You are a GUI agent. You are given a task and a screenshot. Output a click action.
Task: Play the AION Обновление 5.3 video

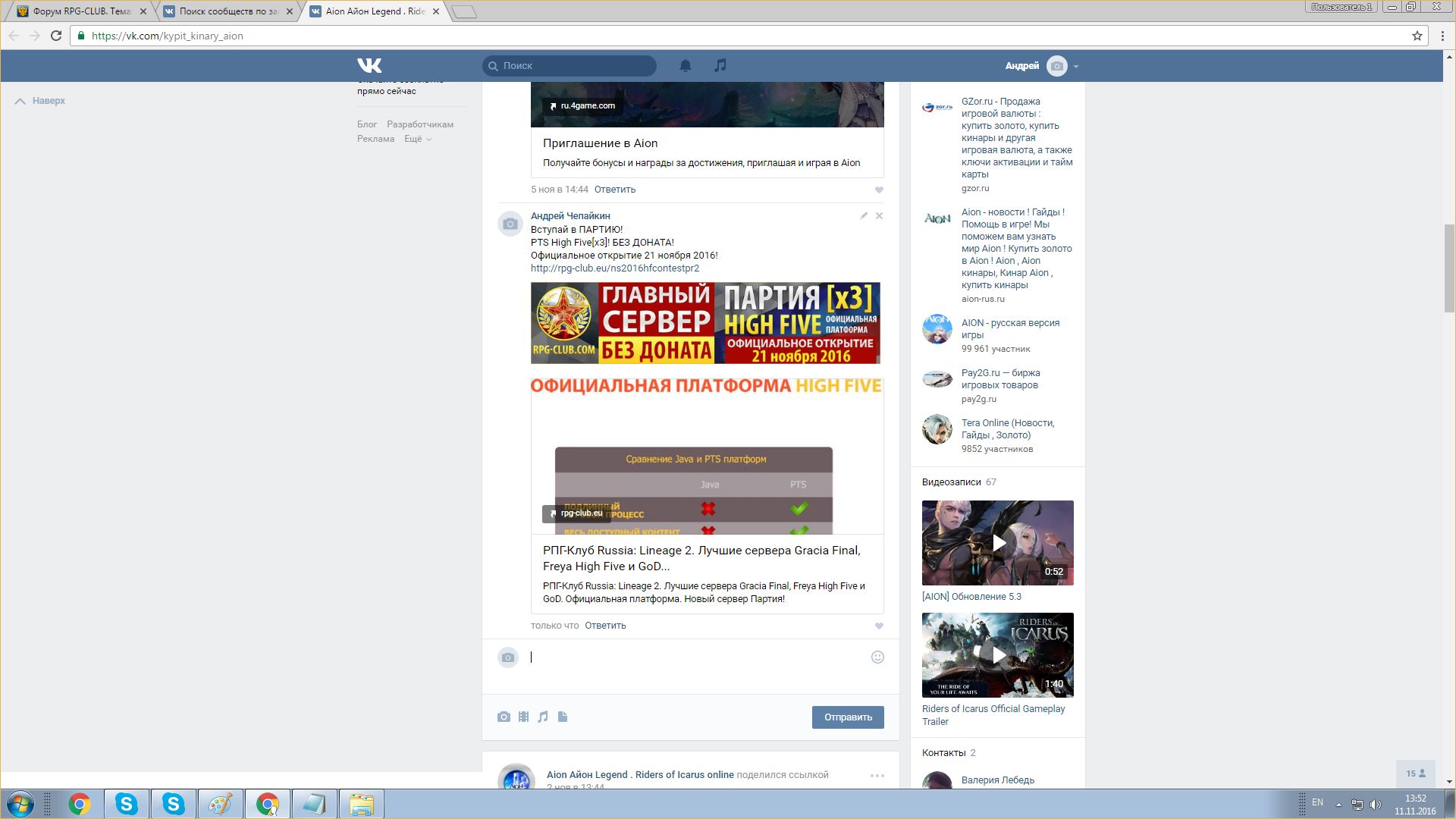(x=998, y=543)
